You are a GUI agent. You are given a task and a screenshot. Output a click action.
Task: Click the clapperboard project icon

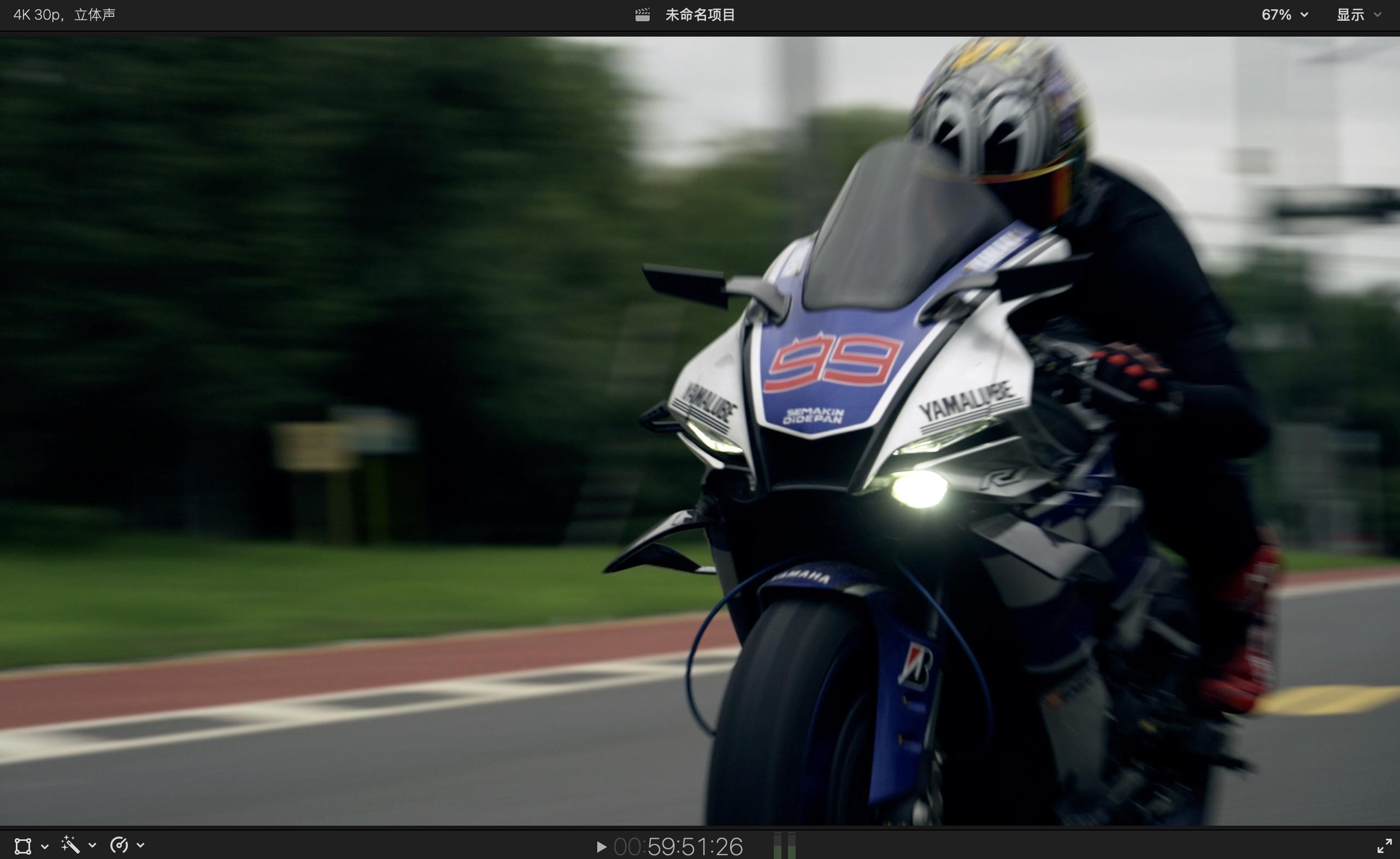pos(643,15)
